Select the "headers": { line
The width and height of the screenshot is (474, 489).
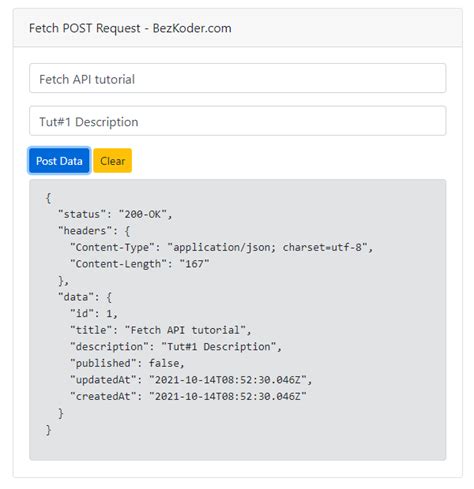point(94,231)
